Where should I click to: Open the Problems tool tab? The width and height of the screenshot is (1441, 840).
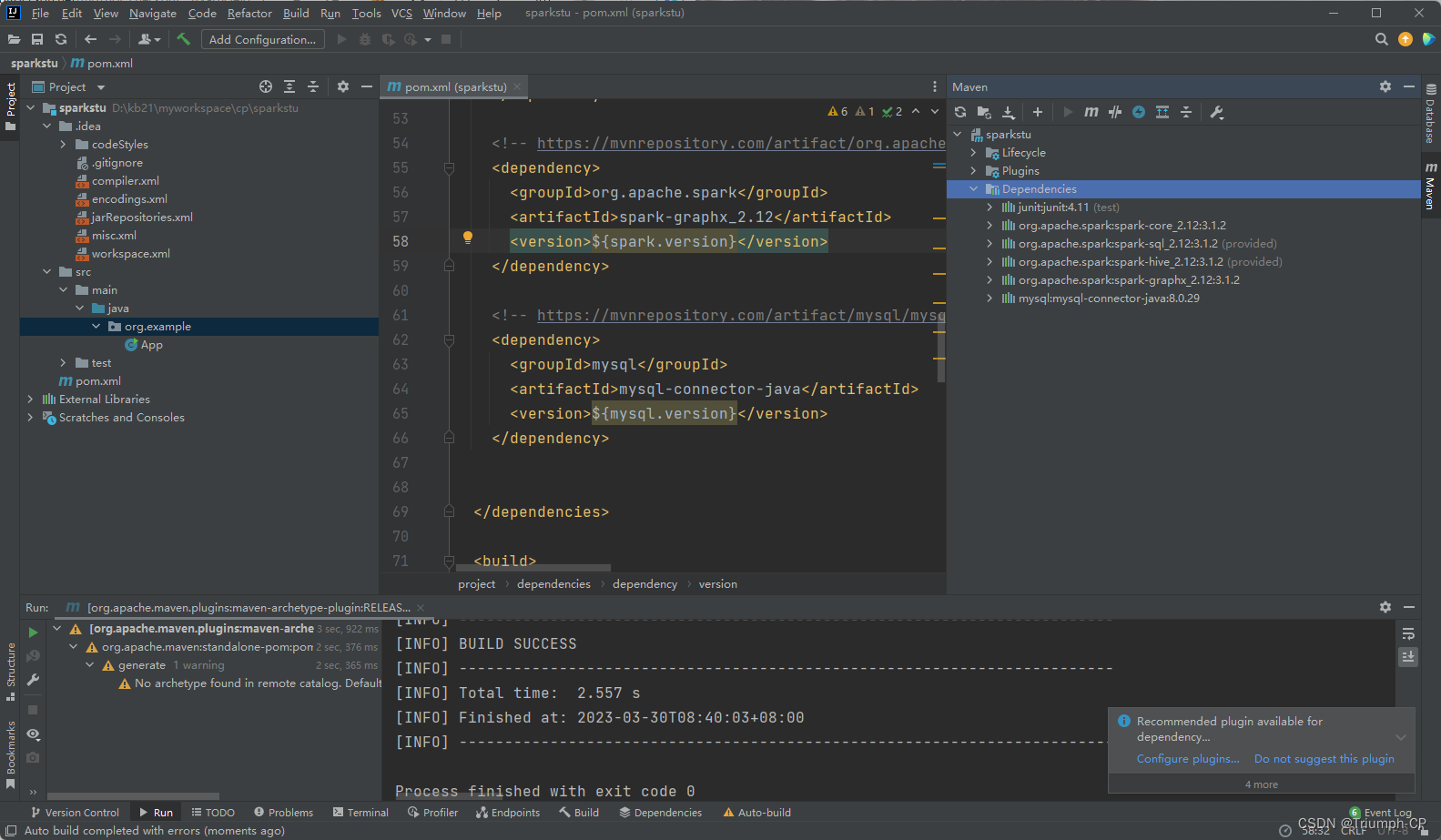coord(283,813)
